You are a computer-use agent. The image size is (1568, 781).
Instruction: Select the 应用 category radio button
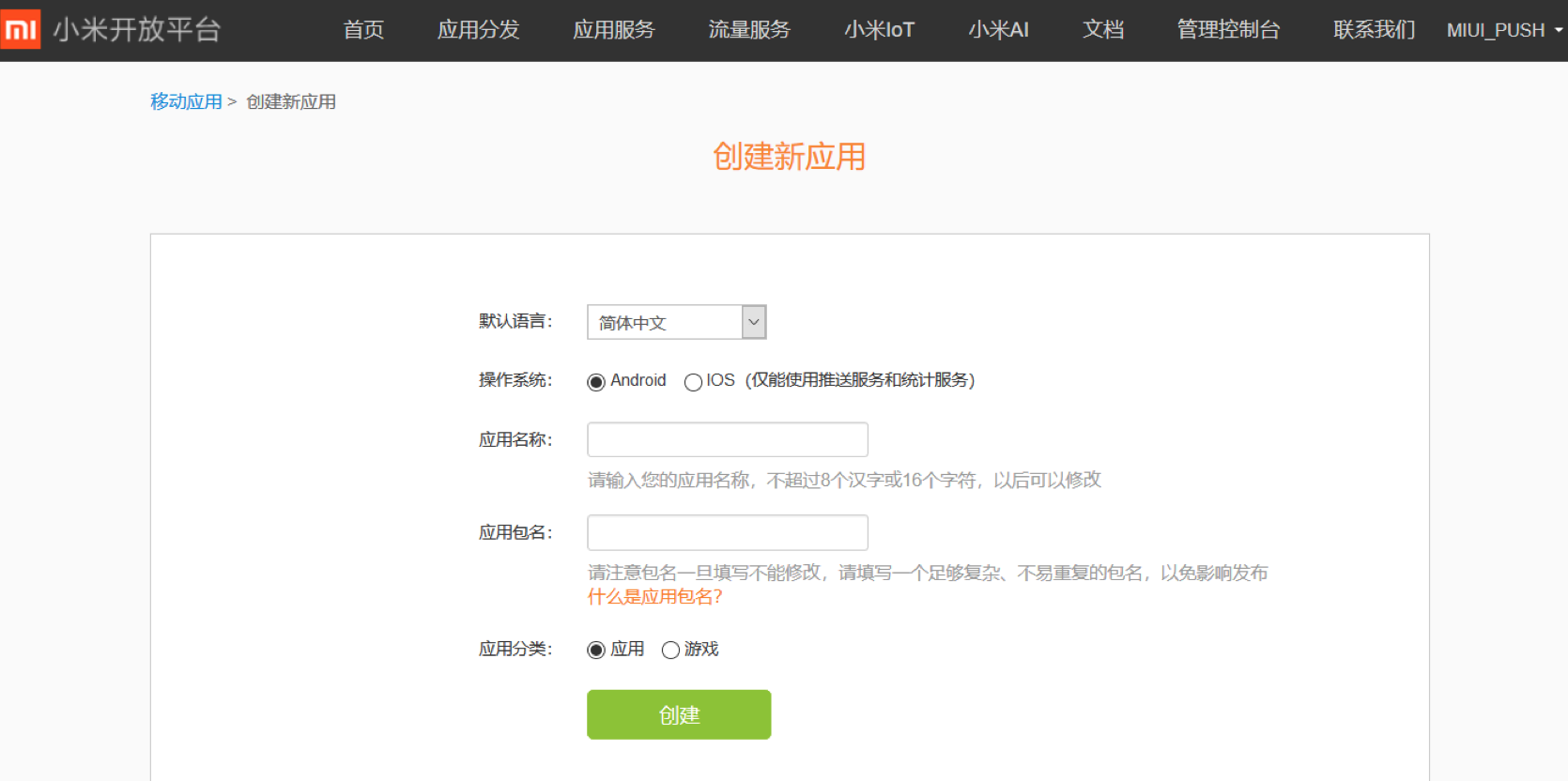coord(595,650)
